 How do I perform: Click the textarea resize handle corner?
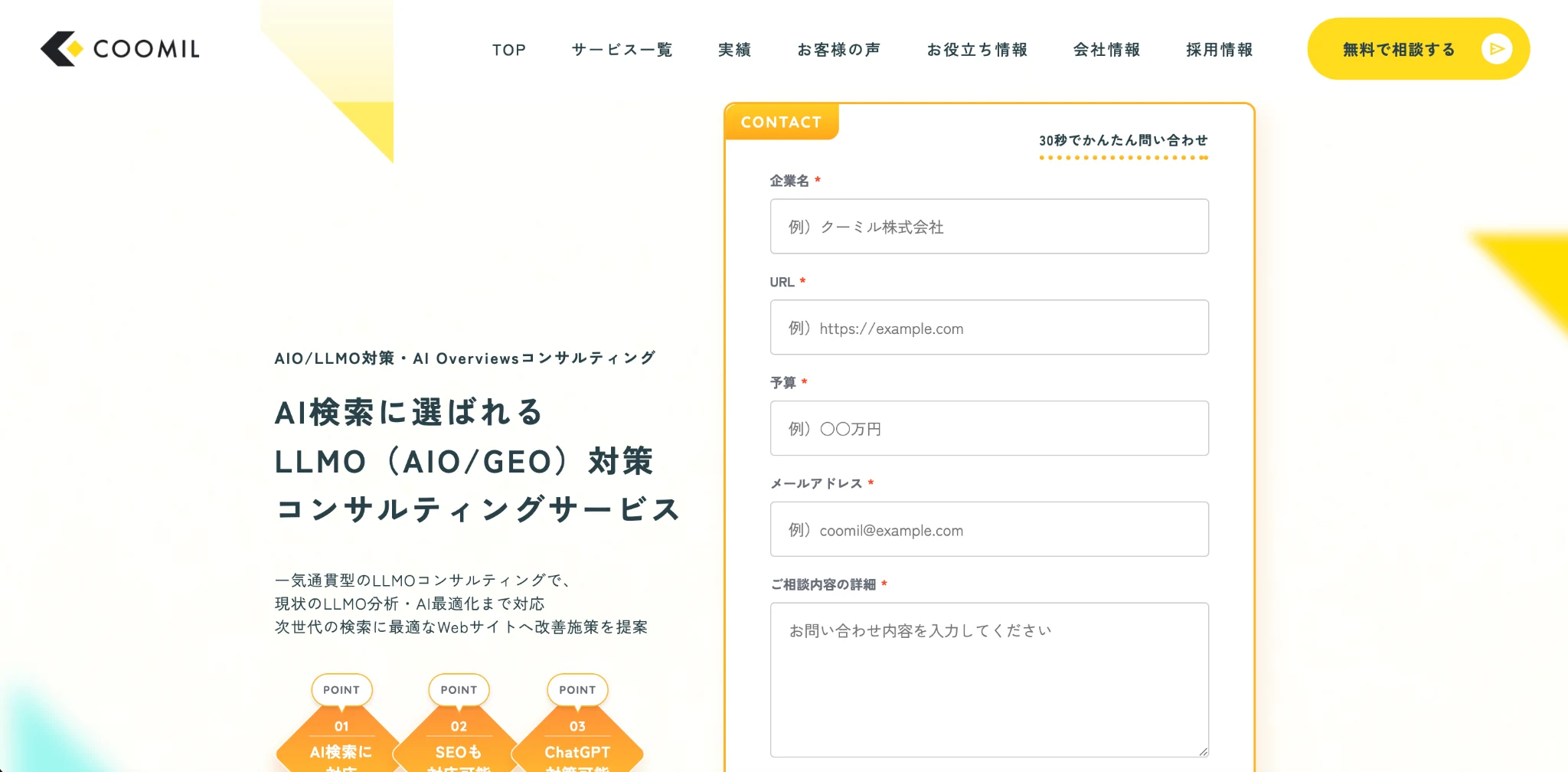coord(1203,751)
